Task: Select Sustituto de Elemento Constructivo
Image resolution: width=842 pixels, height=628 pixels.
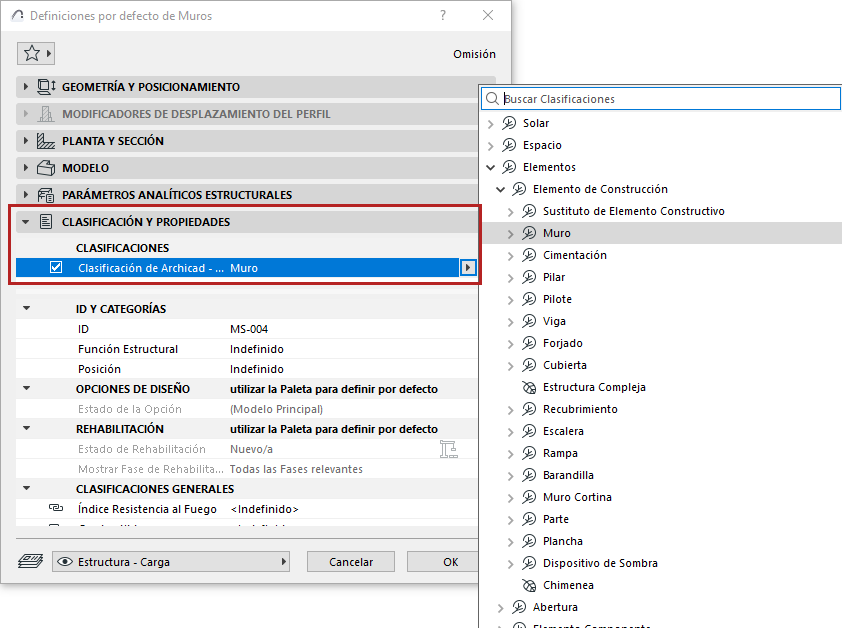Action: click(x=634, y=211)
